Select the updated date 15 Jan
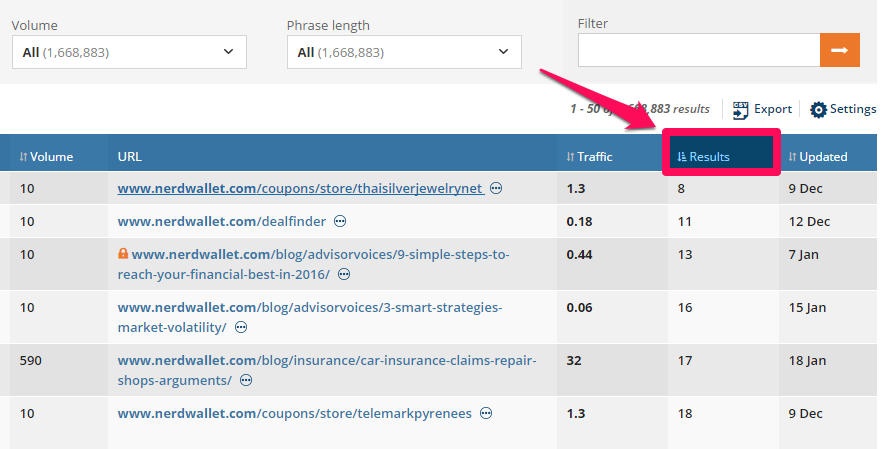The image size is (886, 449). (807, 308)
